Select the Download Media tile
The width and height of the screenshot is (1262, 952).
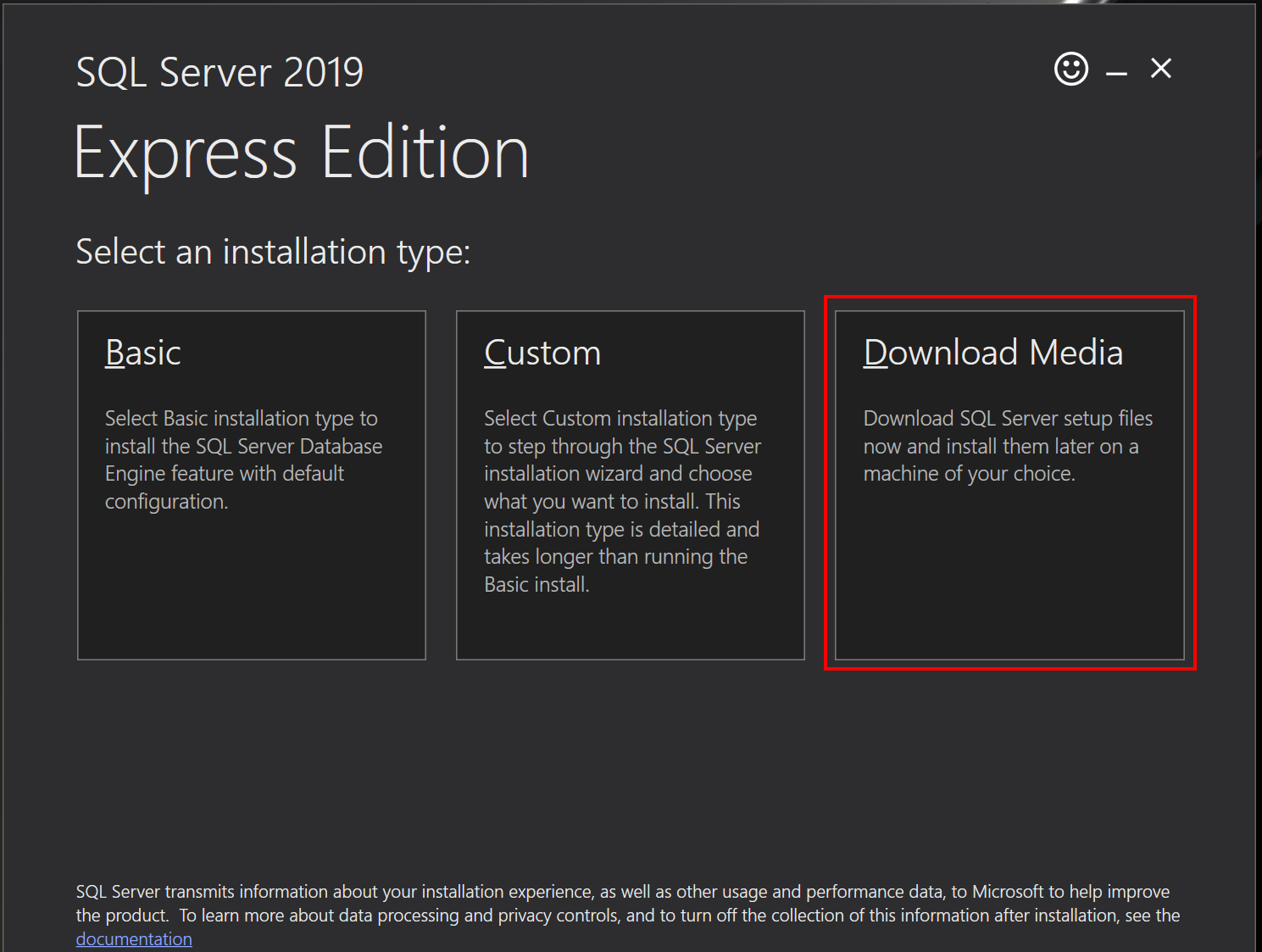[1009, 485]
